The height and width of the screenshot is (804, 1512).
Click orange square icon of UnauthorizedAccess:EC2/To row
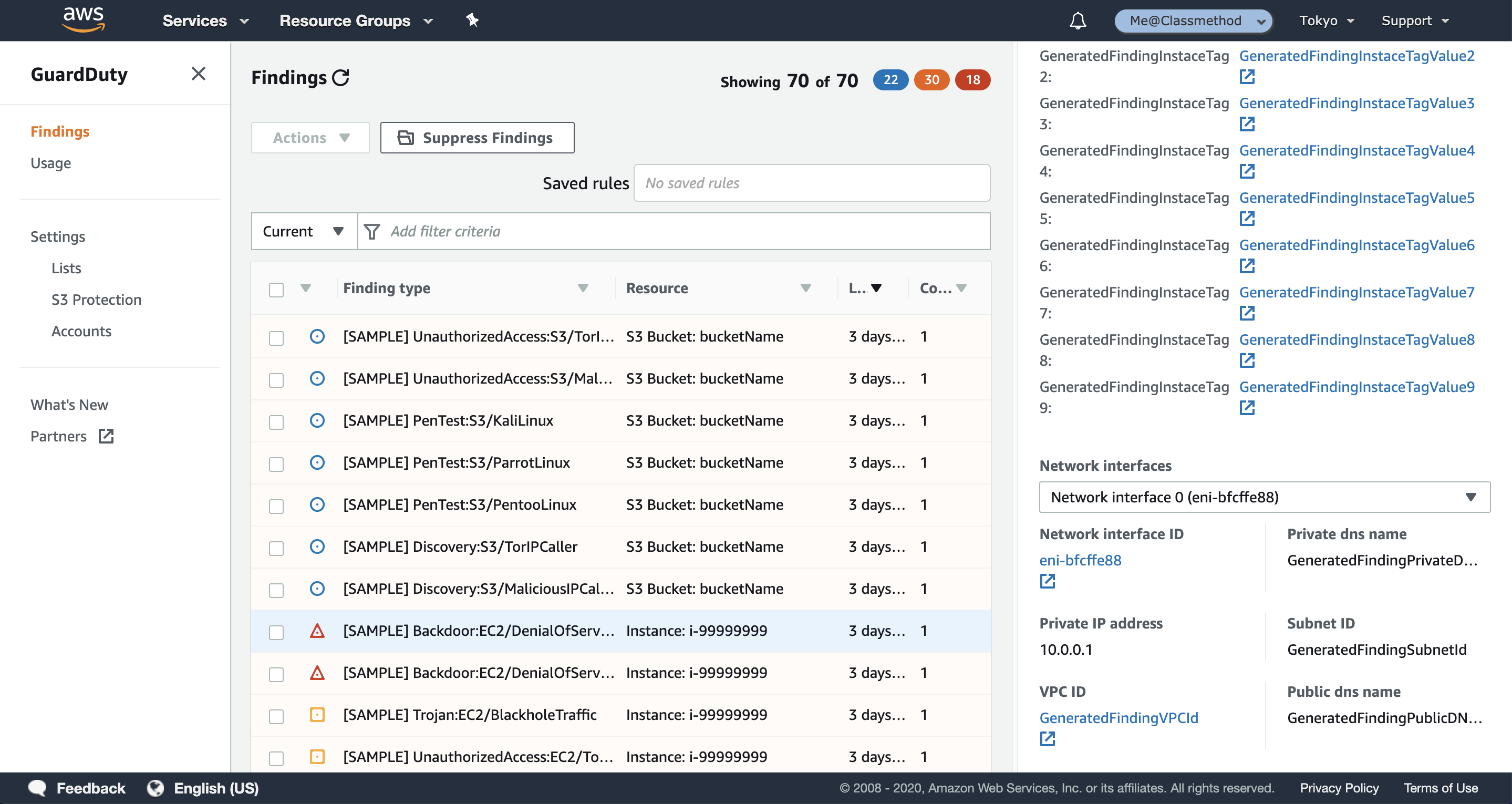317,757
